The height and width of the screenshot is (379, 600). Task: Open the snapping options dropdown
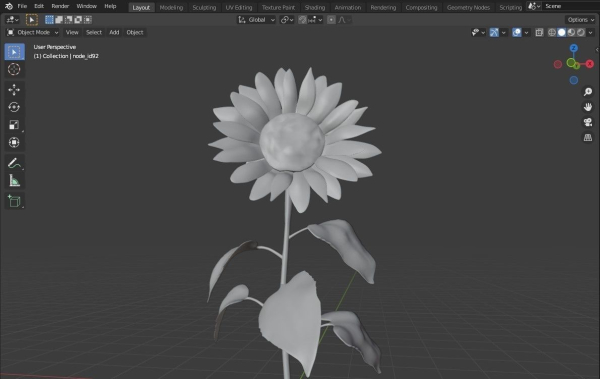(x=315, y=20)
